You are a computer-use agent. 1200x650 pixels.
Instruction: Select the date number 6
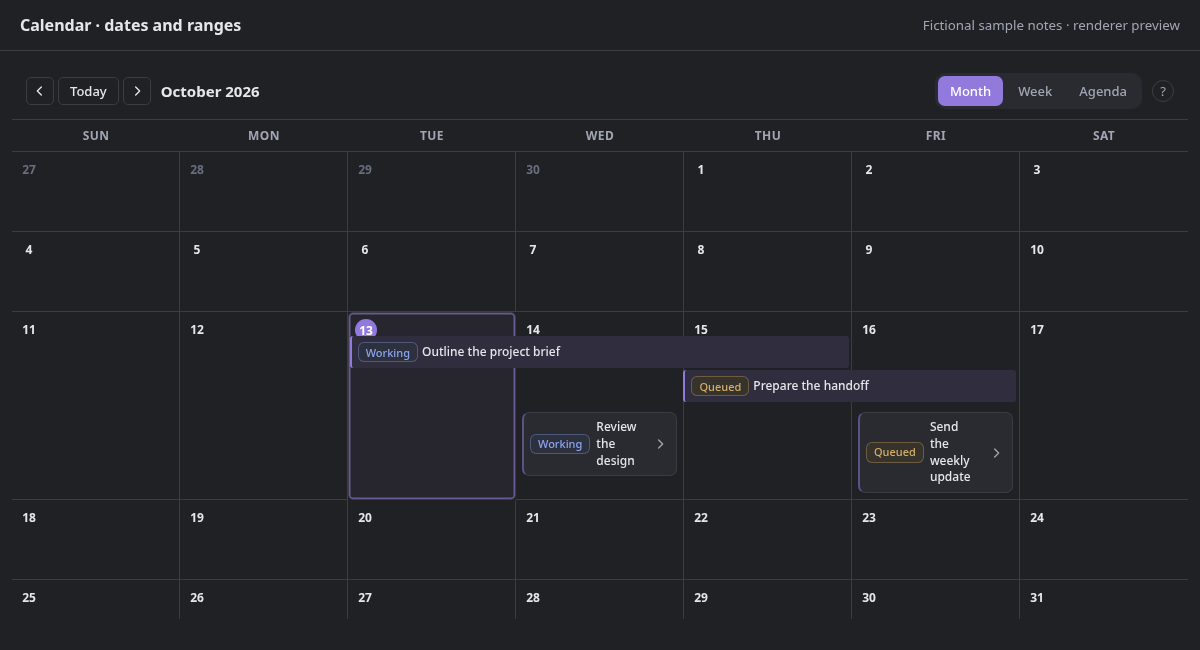point(365,250)
